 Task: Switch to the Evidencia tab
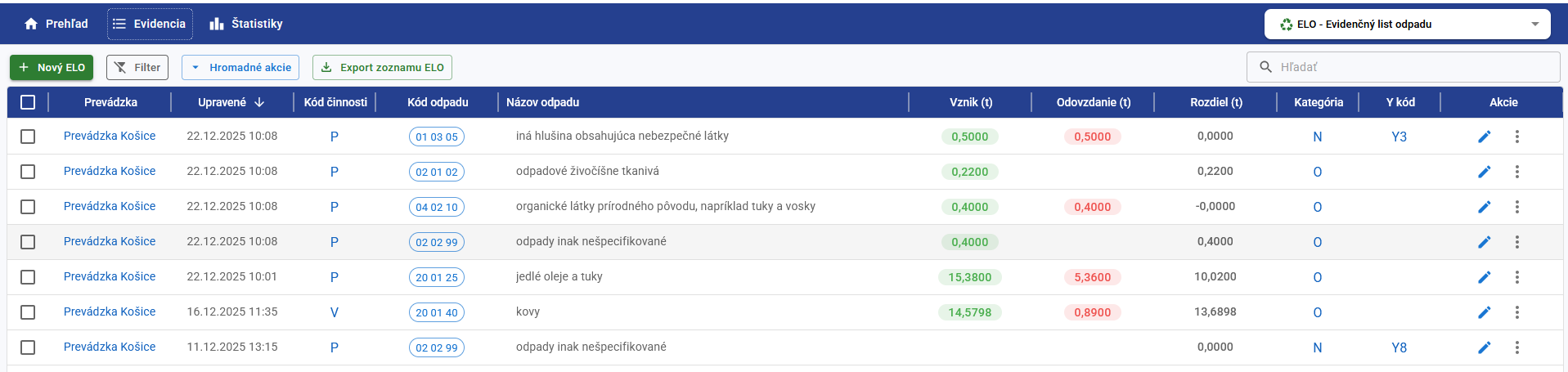tap(151, 24)
